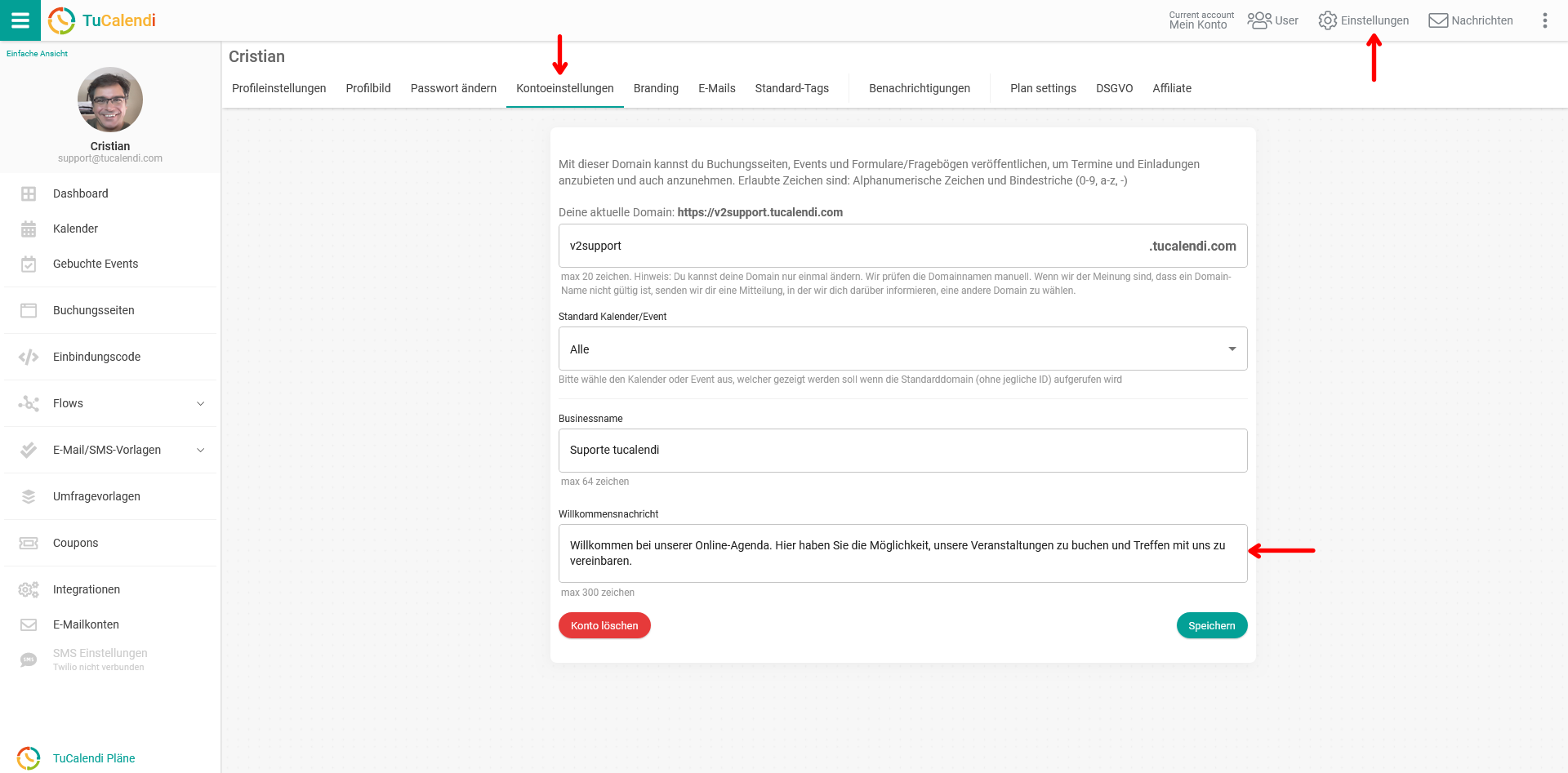Viewport: 1568px width, 773px height.
Task: Click the Integrationen gears icon
Action: point(29,589)
